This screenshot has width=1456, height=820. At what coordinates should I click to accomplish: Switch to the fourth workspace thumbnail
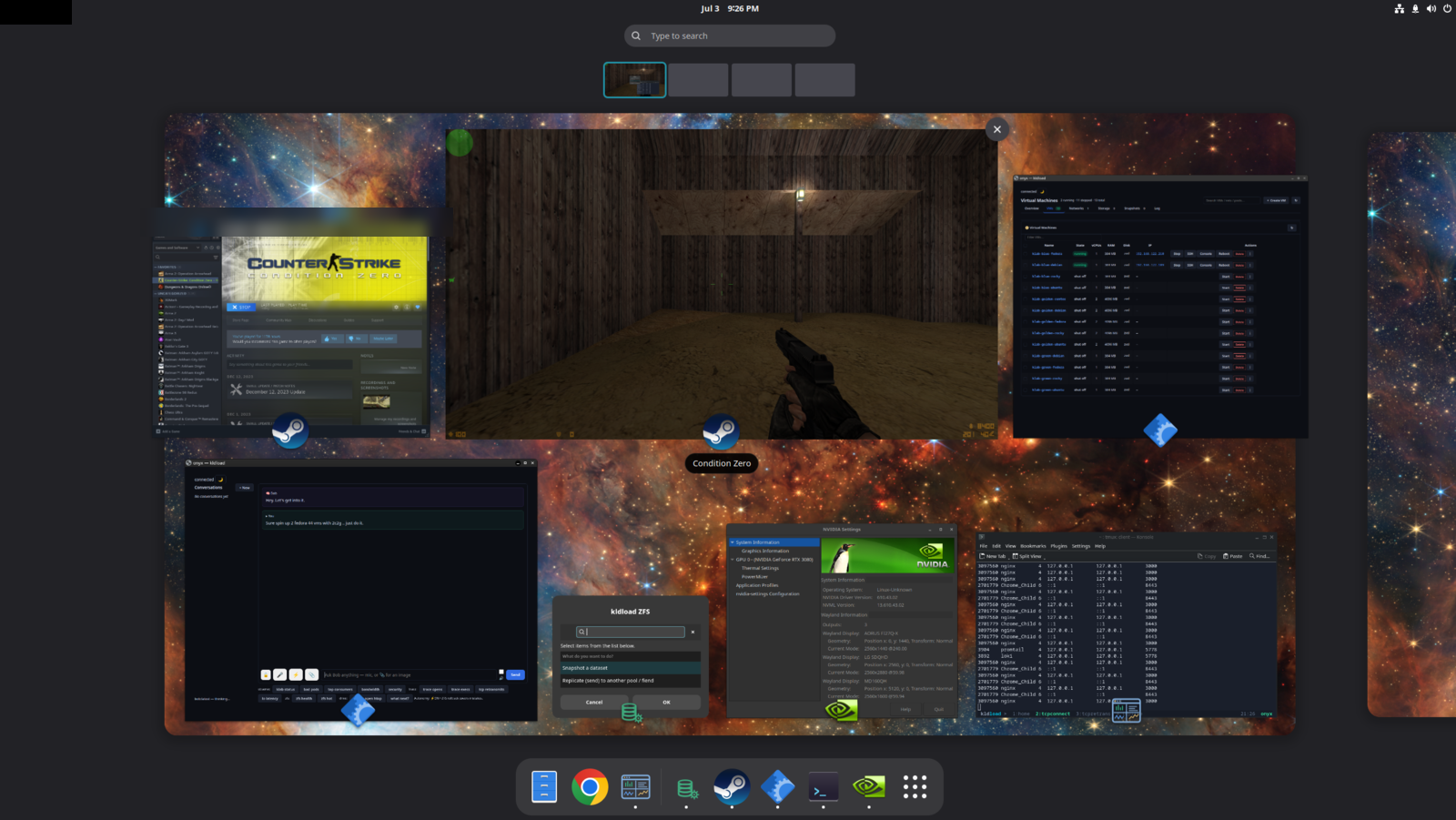pyautogui.click(x=825, y=80)
